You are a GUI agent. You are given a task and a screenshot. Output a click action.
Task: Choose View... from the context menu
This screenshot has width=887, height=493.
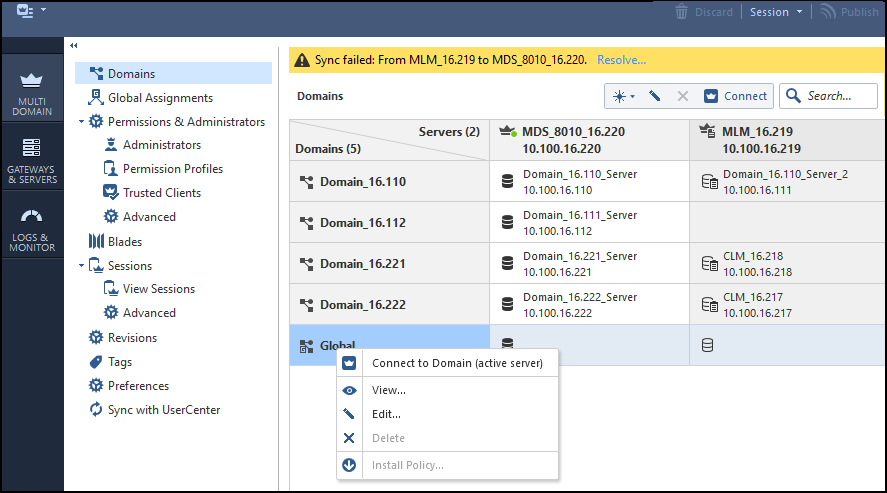388,390
